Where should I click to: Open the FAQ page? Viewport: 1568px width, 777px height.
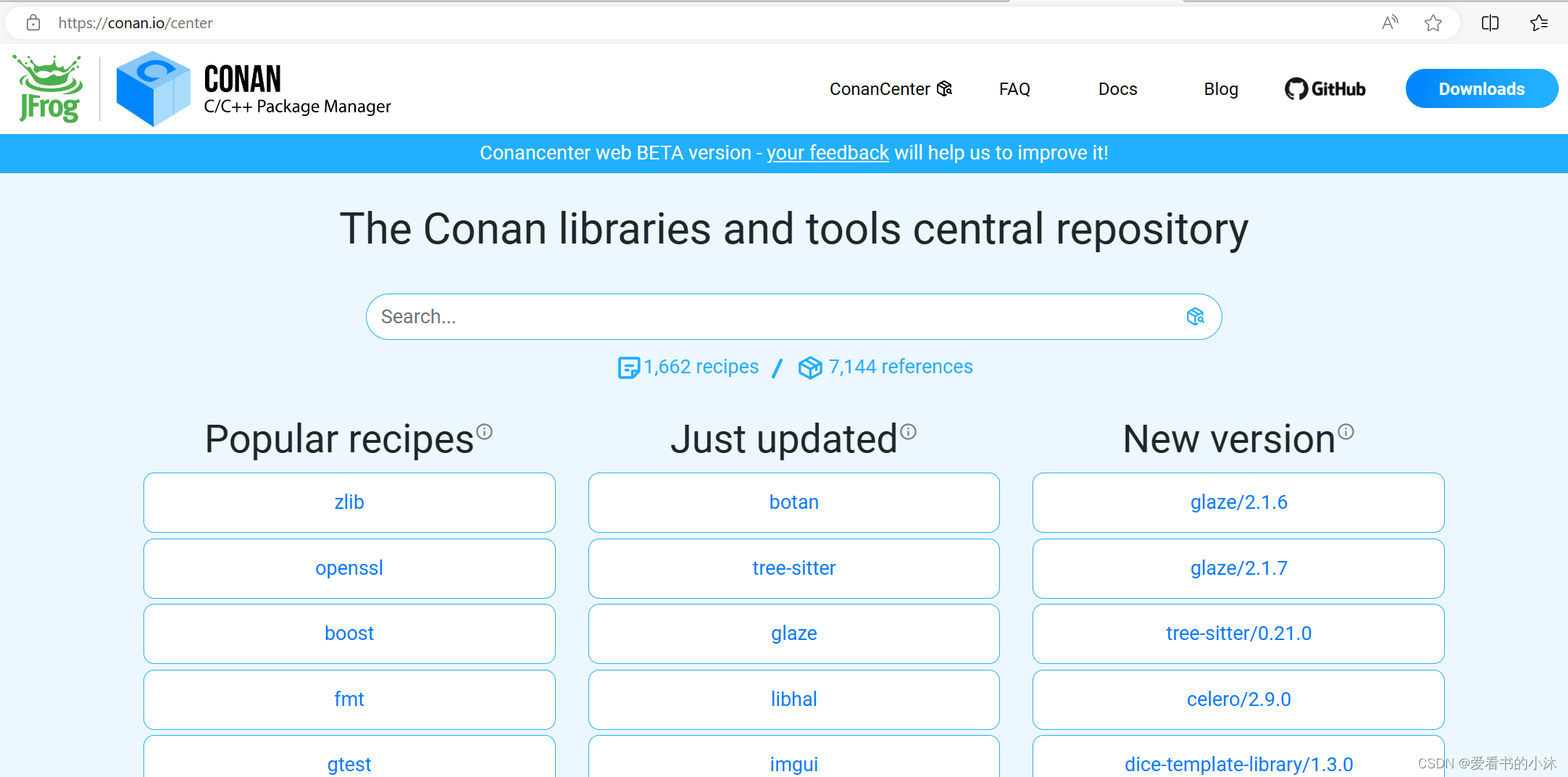pyautogui.click(x=1014, y=89)
